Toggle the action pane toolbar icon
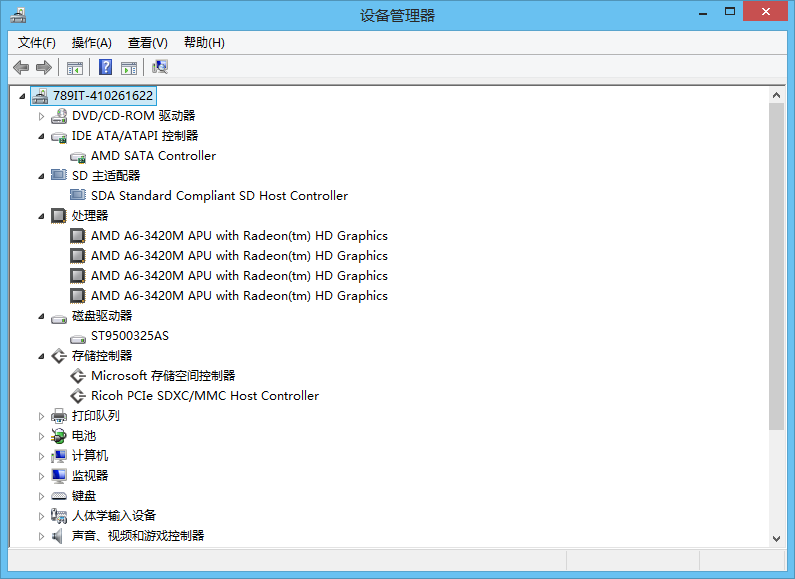This screenshot has height=579, width=795. (129, 67)
